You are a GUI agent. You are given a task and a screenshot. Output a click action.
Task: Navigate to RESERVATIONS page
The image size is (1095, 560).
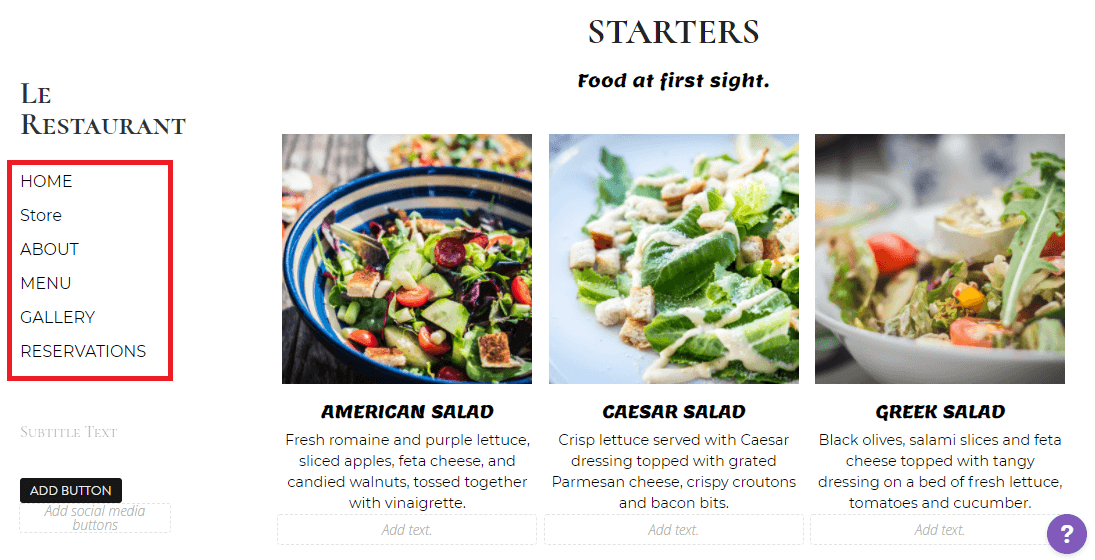[83, 351]
